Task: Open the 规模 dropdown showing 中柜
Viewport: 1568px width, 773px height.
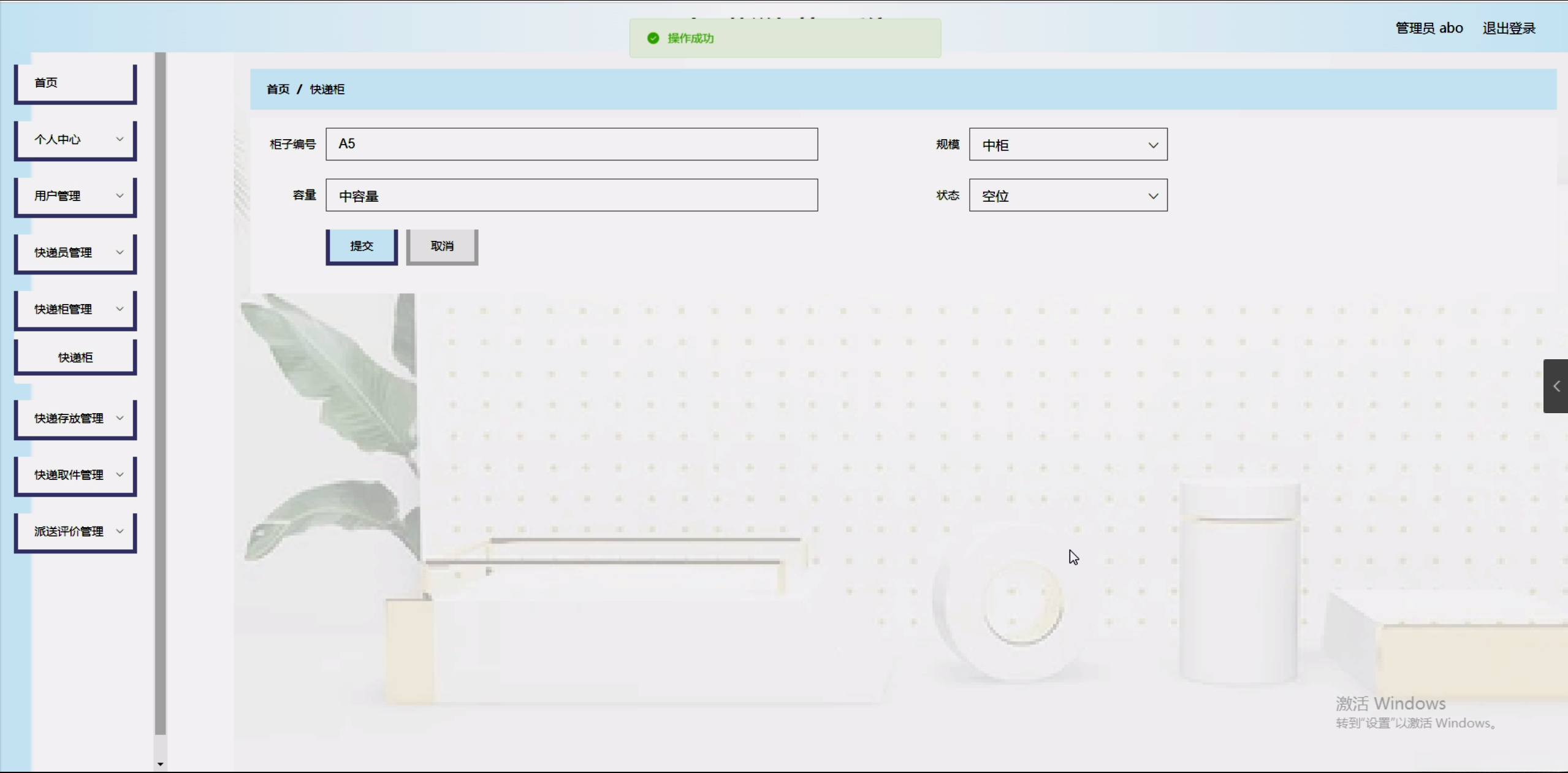Action: pyautogui.click(x=1068, y=145)
